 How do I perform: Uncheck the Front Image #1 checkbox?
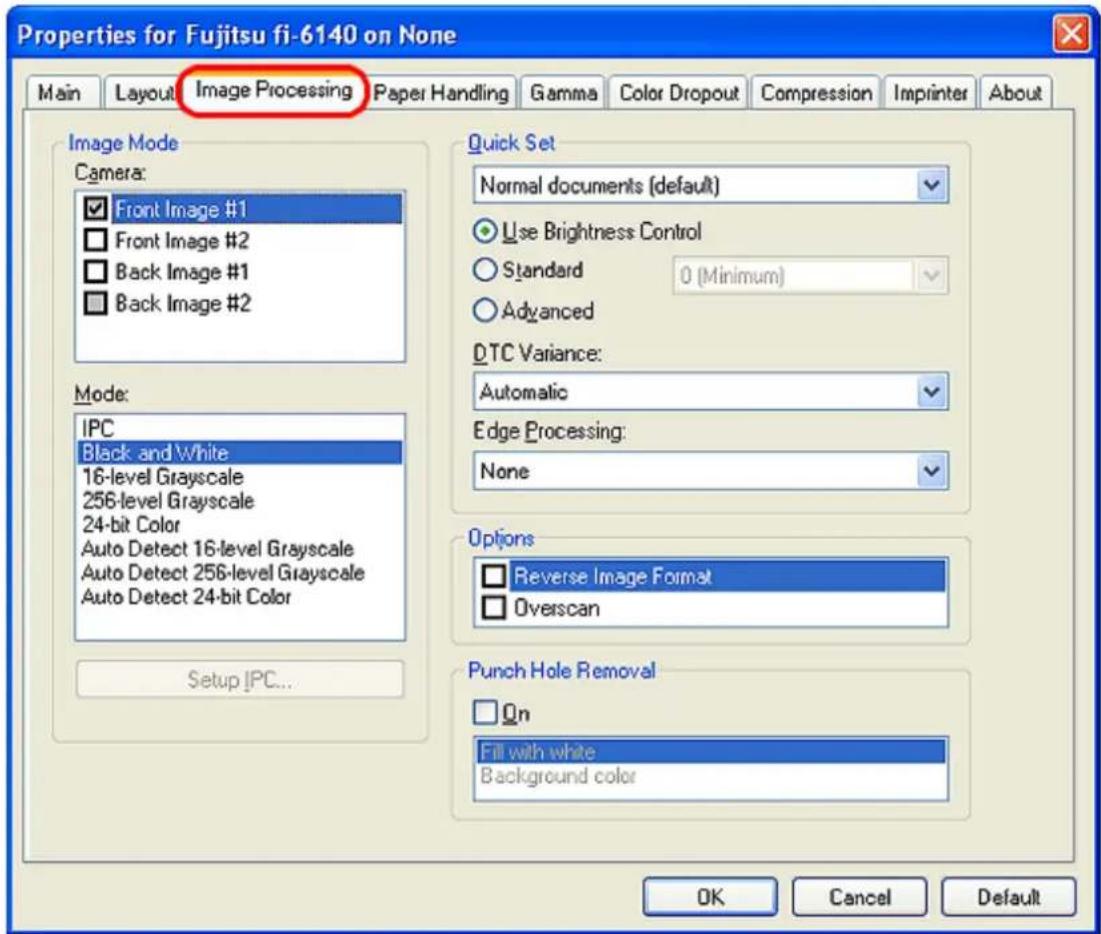click(95, 209)
